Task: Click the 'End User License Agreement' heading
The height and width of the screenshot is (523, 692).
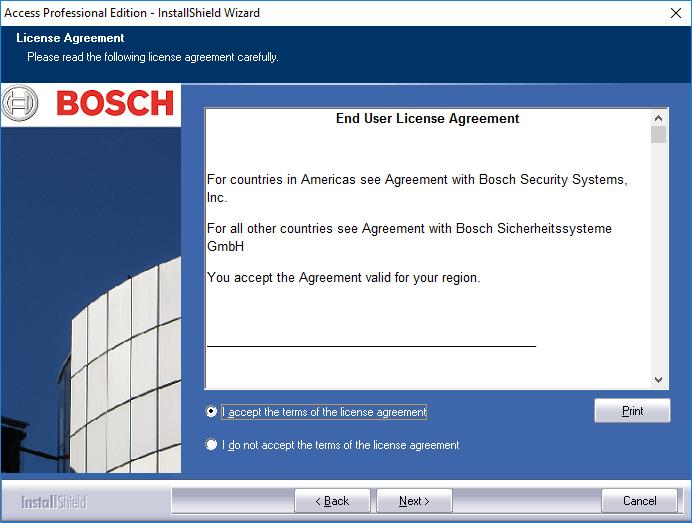Action: pos(427,118)
